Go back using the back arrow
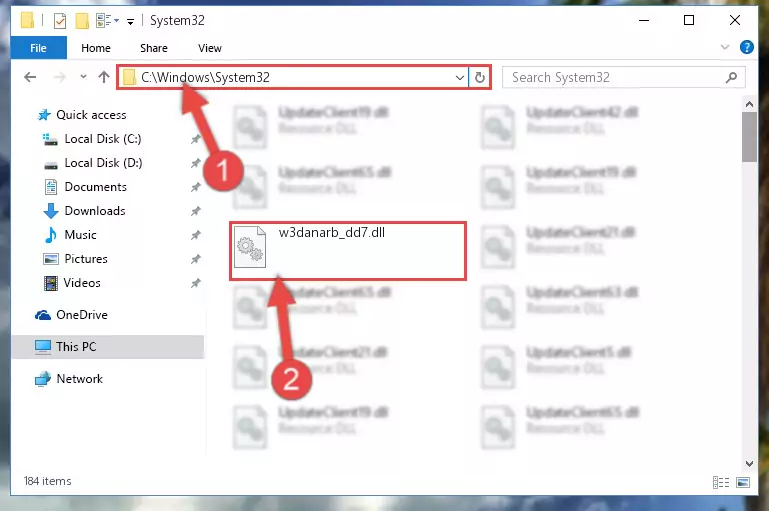This screenshot has width=769, height=511. [x=30, y=77]
